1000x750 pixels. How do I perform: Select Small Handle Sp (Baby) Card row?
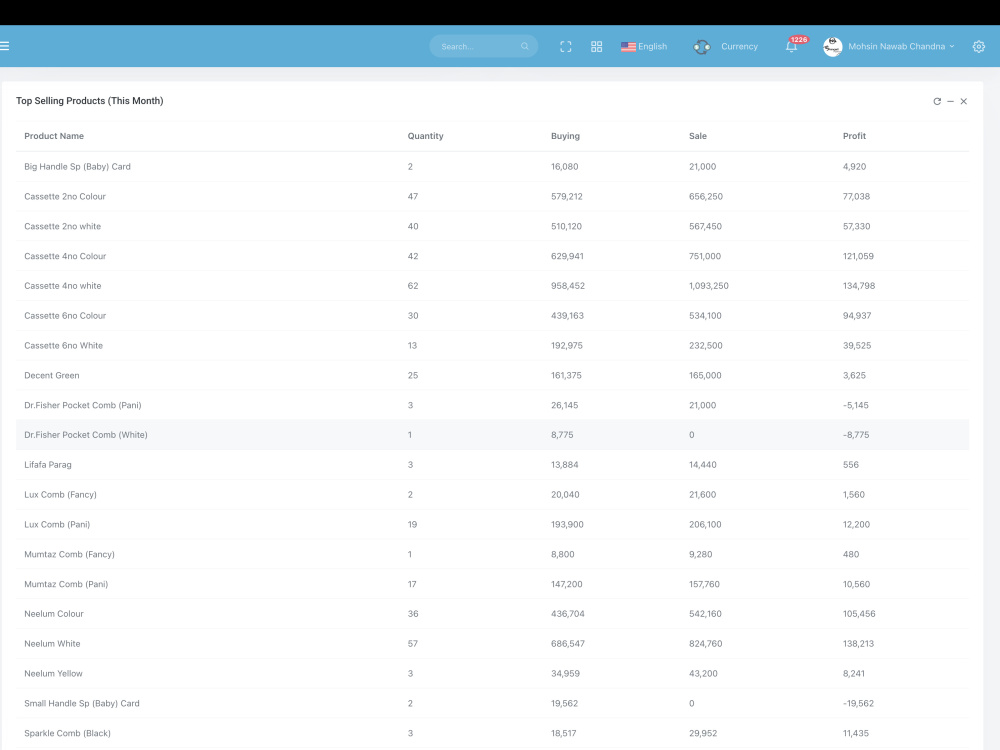(492, 703)
